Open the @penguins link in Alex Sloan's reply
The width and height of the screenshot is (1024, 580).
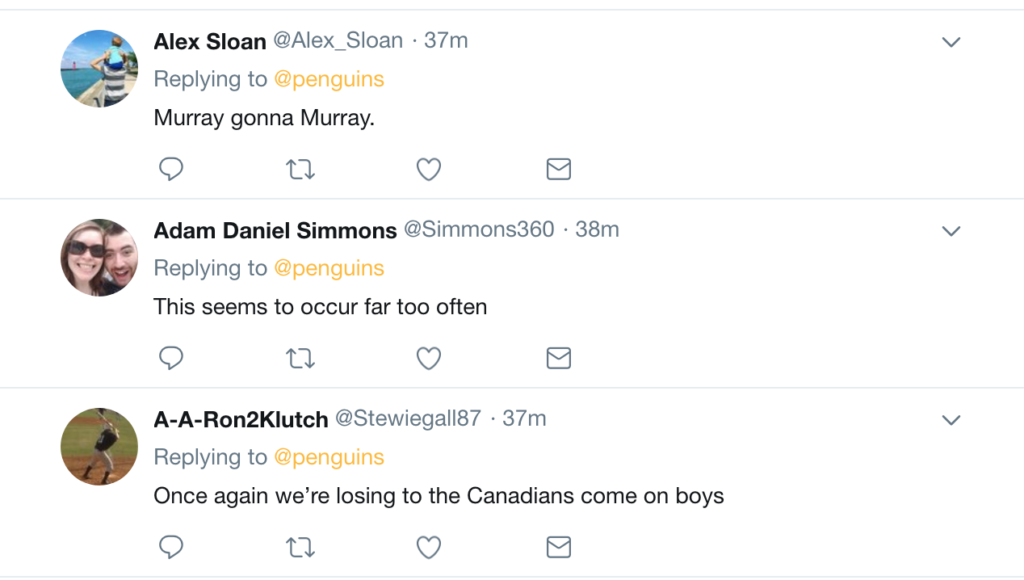tap(329, 79)
